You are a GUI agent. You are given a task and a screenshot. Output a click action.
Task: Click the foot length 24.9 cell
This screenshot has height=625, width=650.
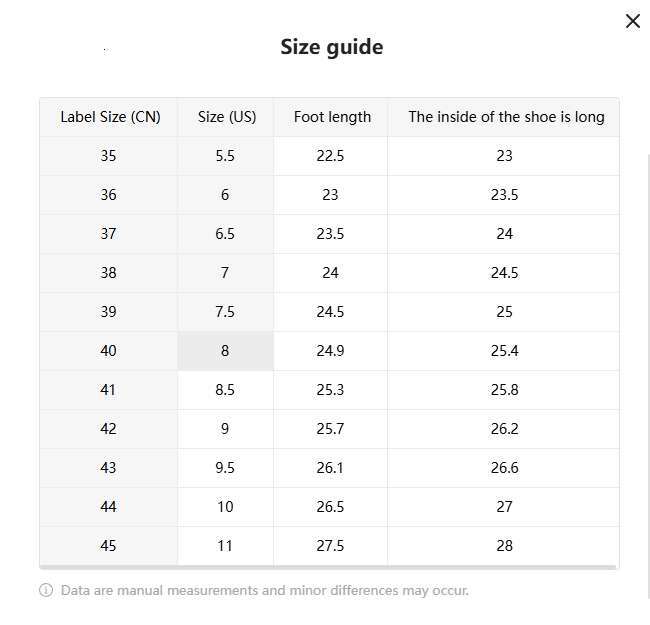point(331,351)
